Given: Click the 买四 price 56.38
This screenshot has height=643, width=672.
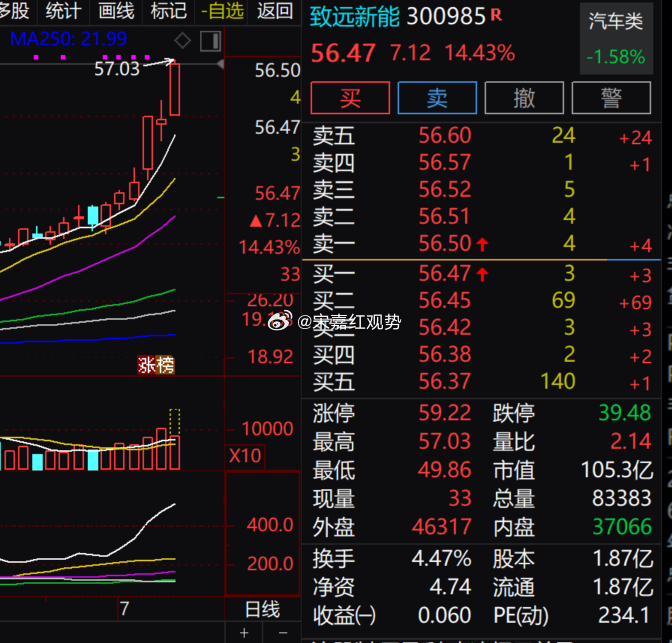Looking at the screenshot, I should click(x=444, y=355).
